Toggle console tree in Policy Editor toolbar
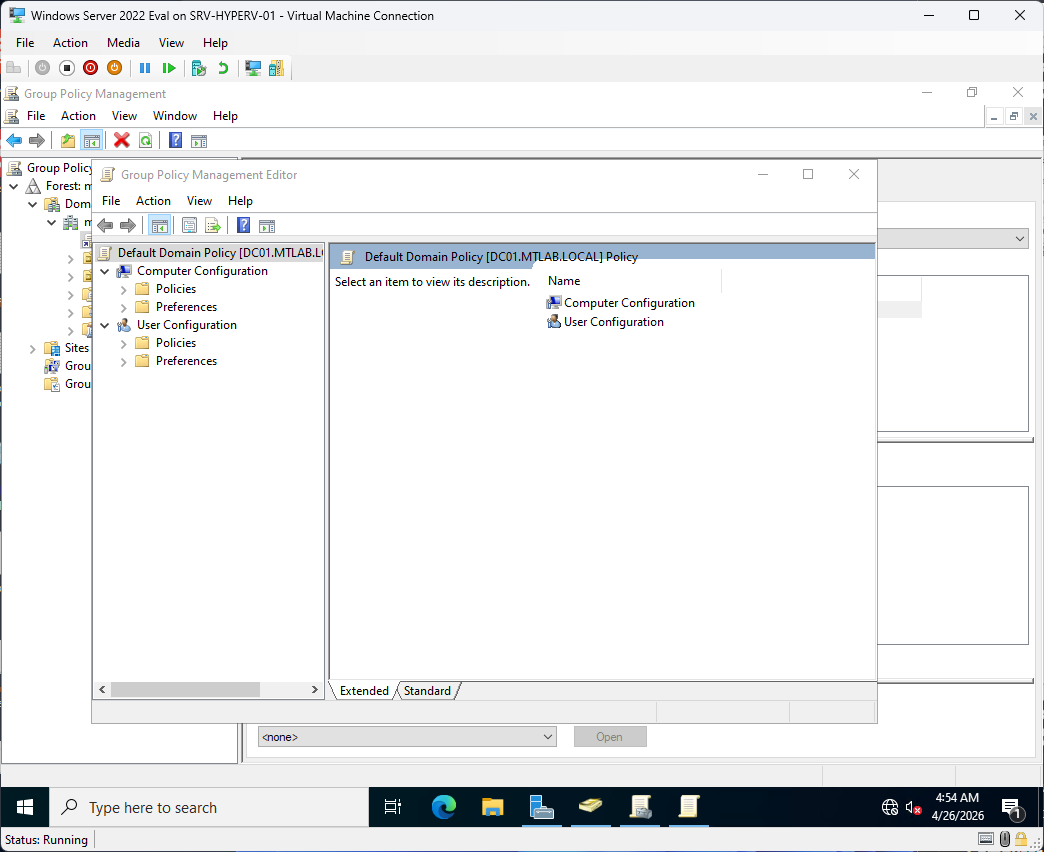 [x=159, y=226]
